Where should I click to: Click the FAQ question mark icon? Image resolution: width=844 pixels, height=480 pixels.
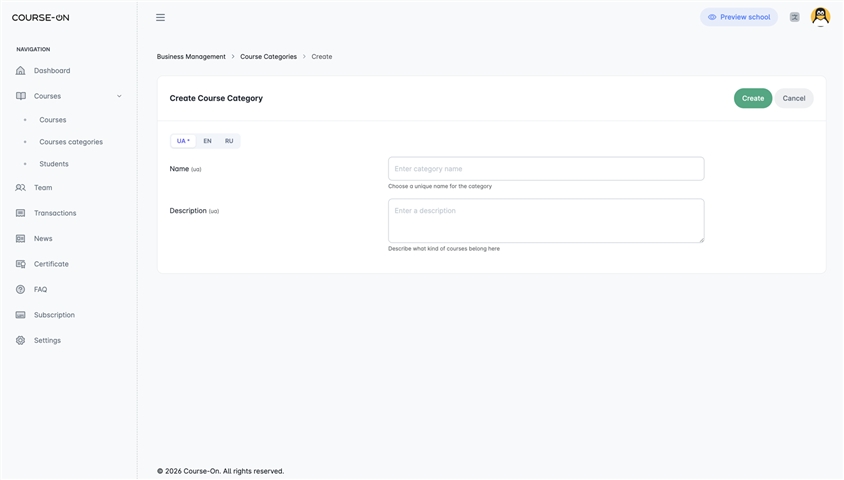tap(20, 290)
